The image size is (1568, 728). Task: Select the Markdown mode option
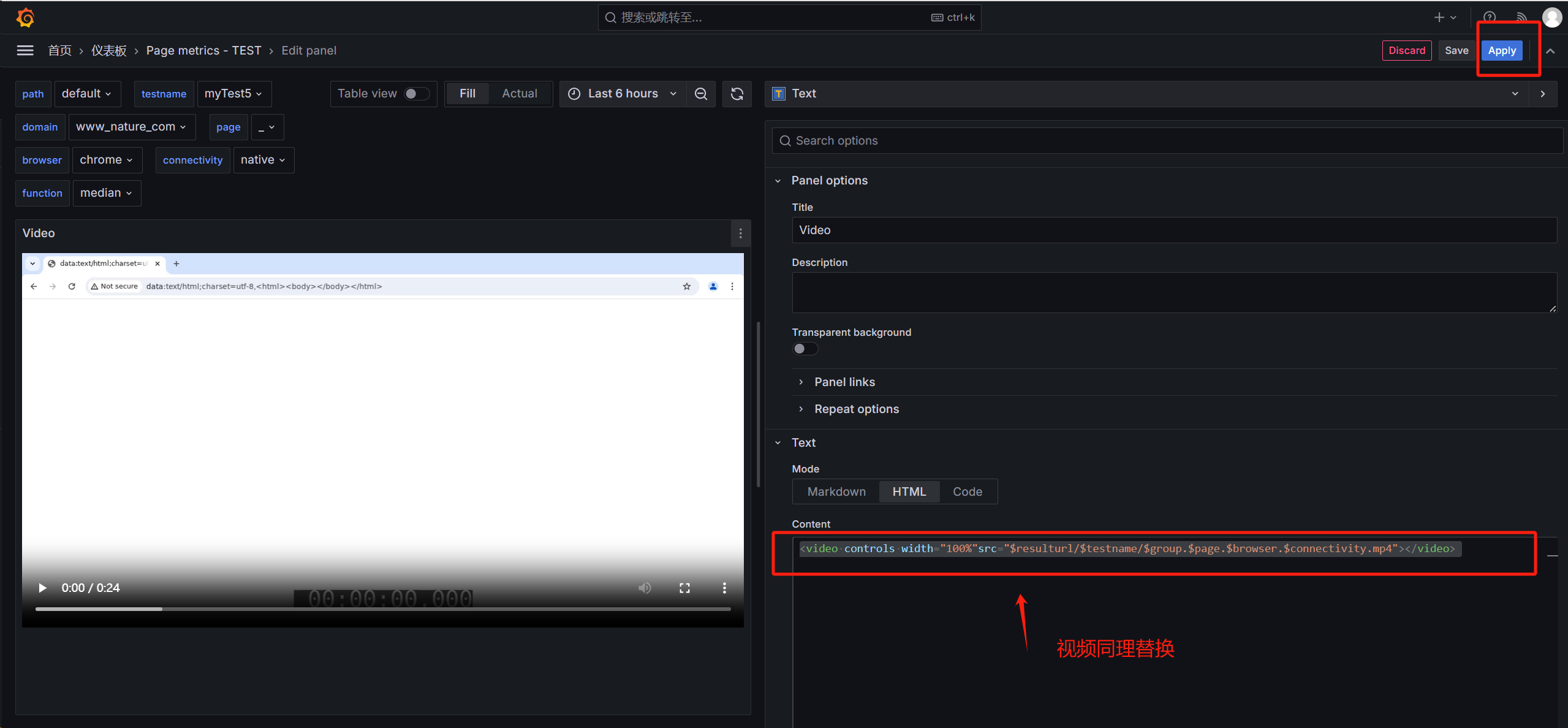click(x=836, y=491)
